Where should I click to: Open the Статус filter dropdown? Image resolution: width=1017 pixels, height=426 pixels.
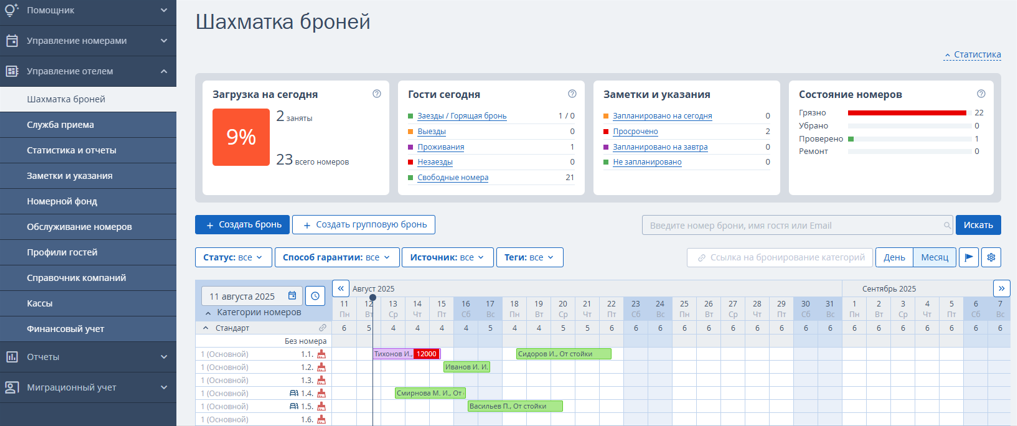click(x=233, y=257)
